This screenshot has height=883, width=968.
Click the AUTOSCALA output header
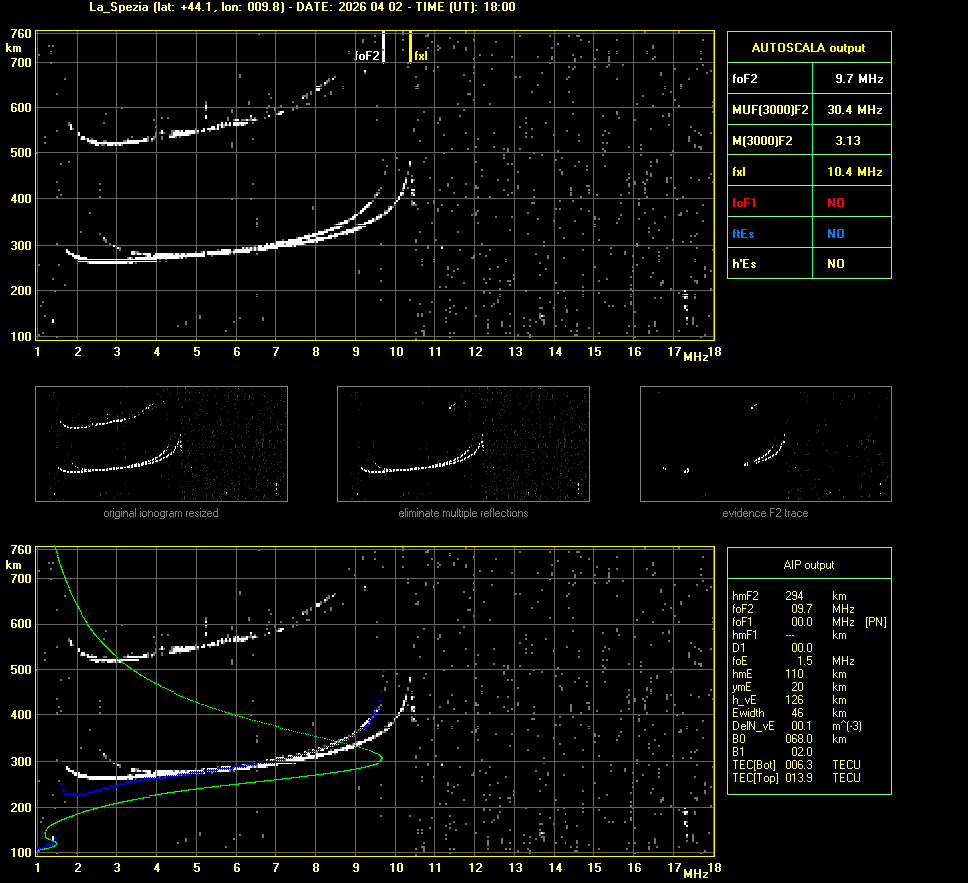coord(808,47)
